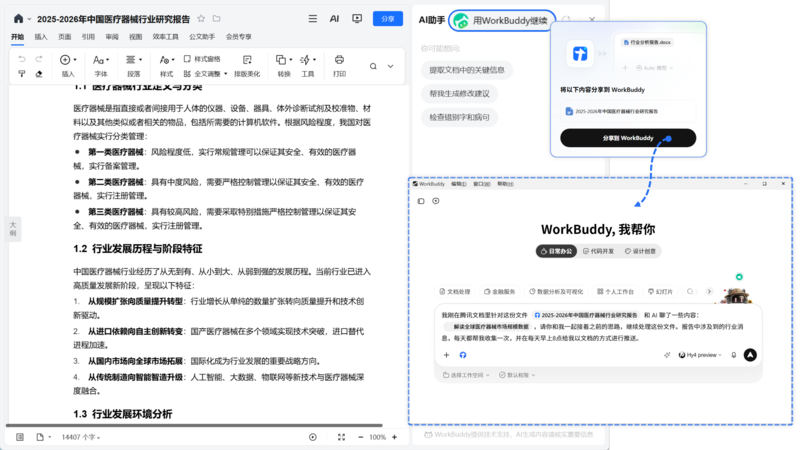Click the focus target icon in status bar
The height and width of the screenshot is (450, 800).
coord(313,437)
